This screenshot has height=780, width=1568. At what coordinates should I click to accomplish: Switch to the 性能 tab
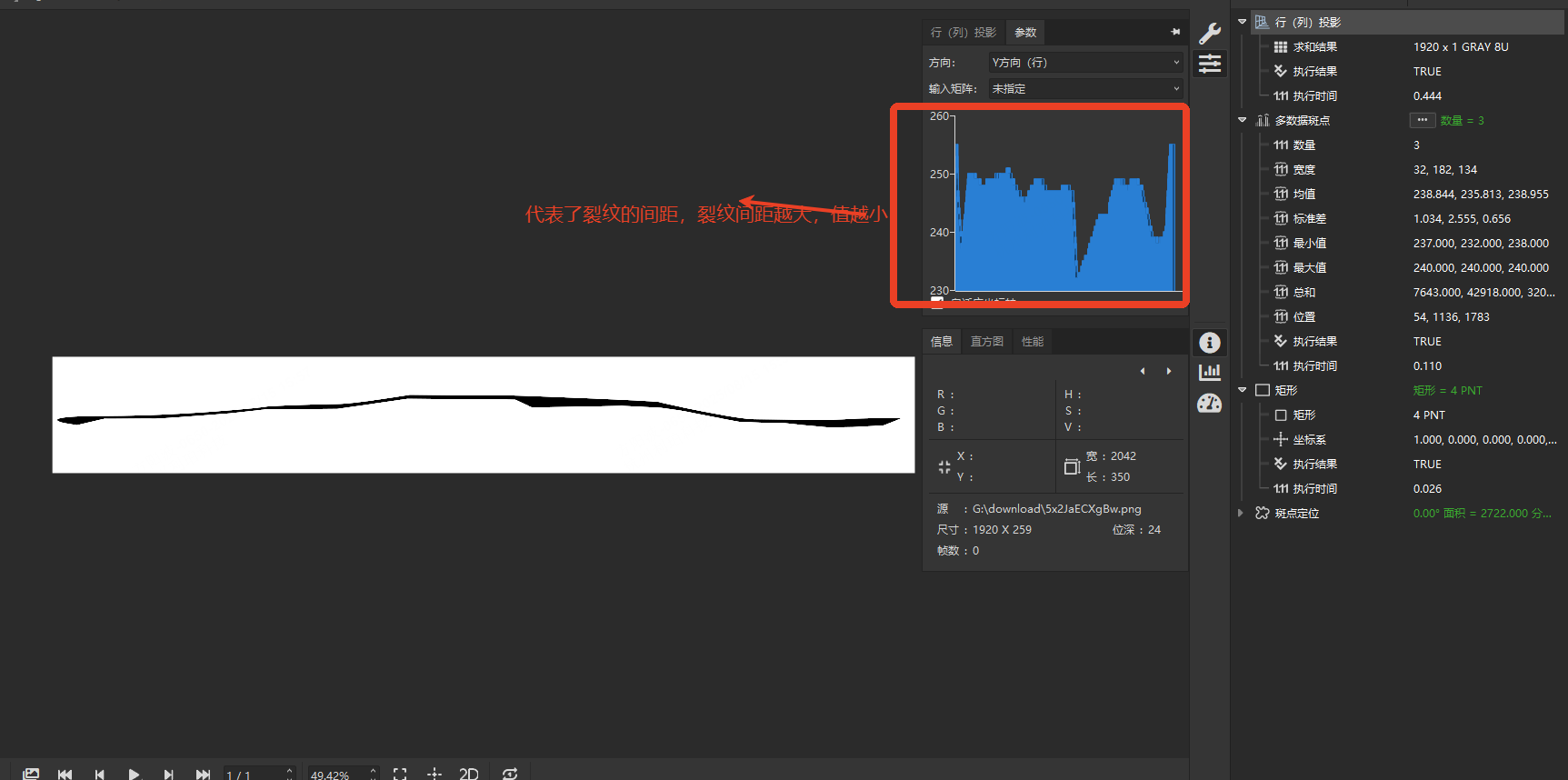pyautogui.click(x=1033, y=342)
